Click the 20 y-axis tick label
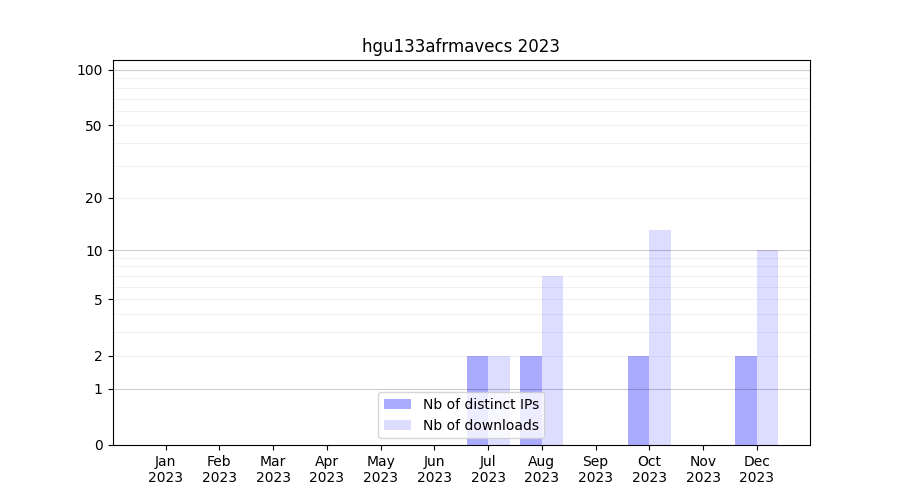The height and width of the screenshot is (500, 900). click(93, 198)
